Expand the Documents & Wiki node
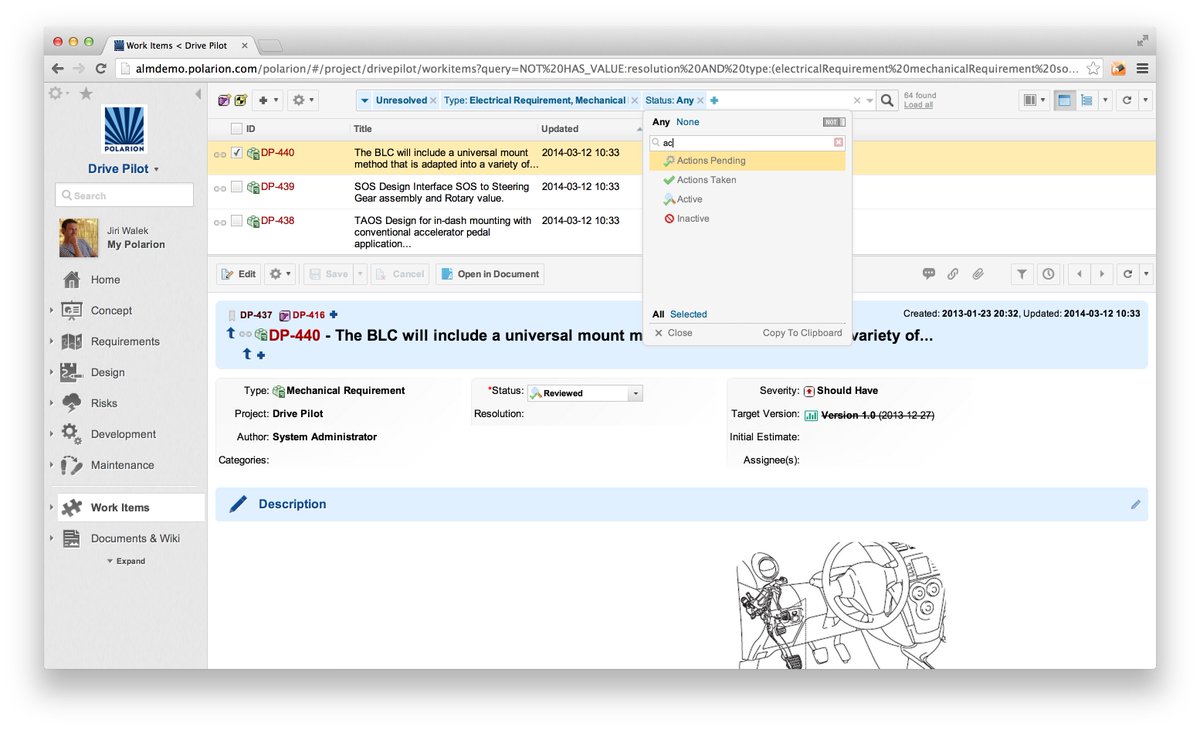This screenshot has height=730, width=1200. pyautogui.click(x=51, y=539)
